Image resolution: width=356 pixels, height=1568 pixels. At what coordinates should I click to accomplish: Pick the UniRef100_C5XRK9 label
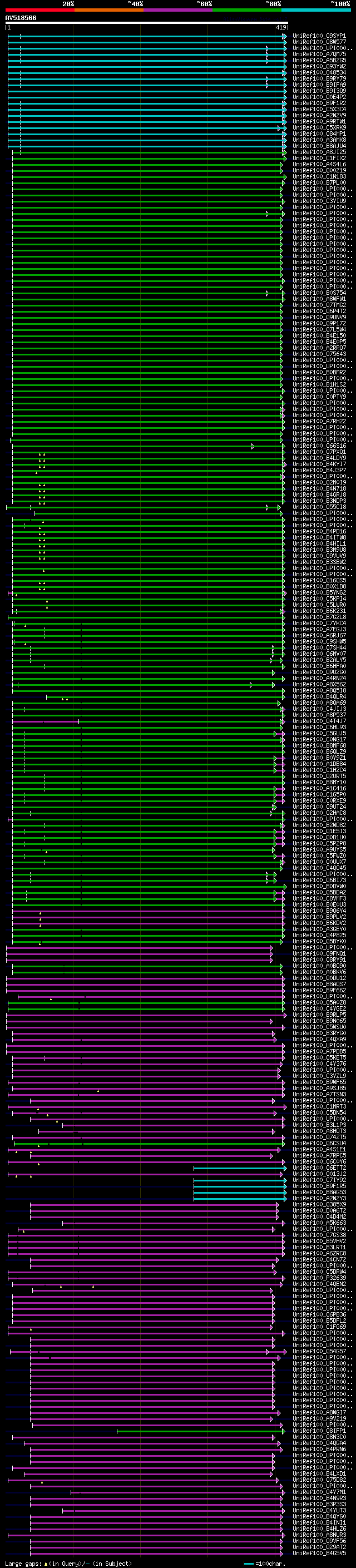point(319,128)
